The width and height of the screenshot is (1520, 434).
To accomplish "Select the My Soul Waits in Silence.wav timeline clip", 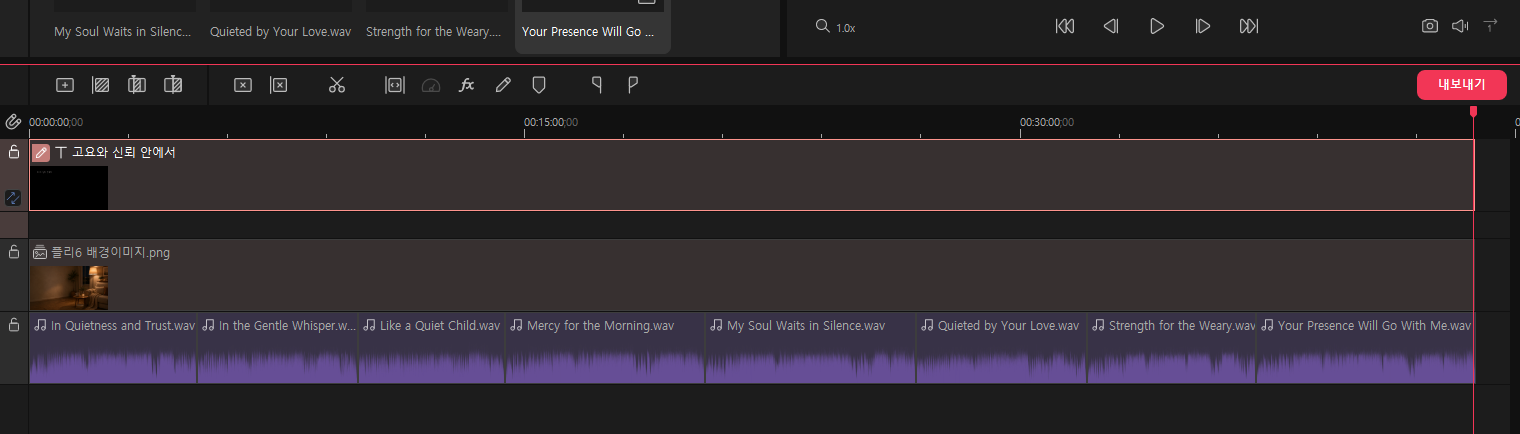I will click(811, 348).
